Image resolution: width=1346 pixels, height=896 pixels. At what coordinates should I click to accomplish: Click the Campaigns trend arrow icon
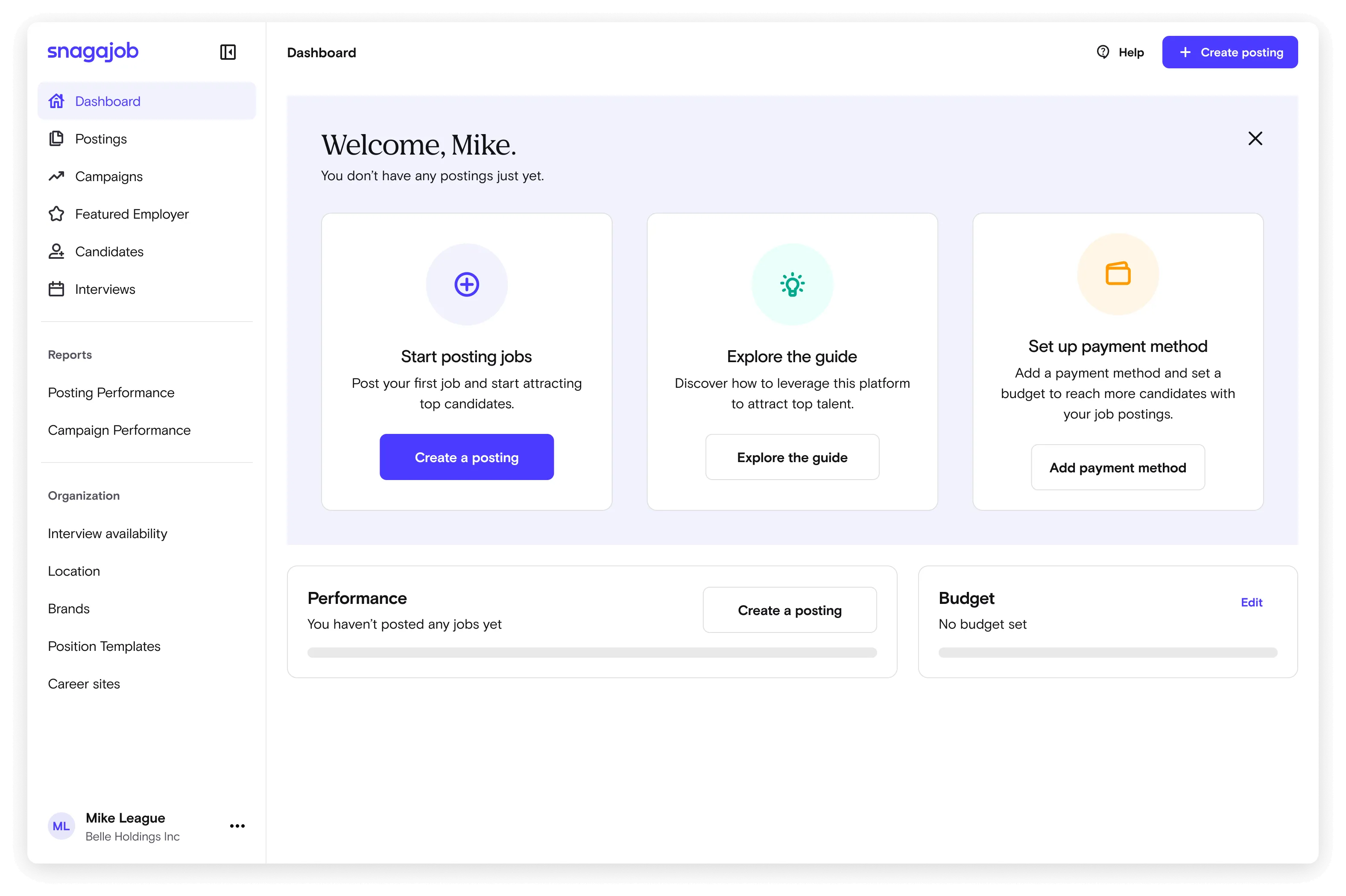click(56, 176)
